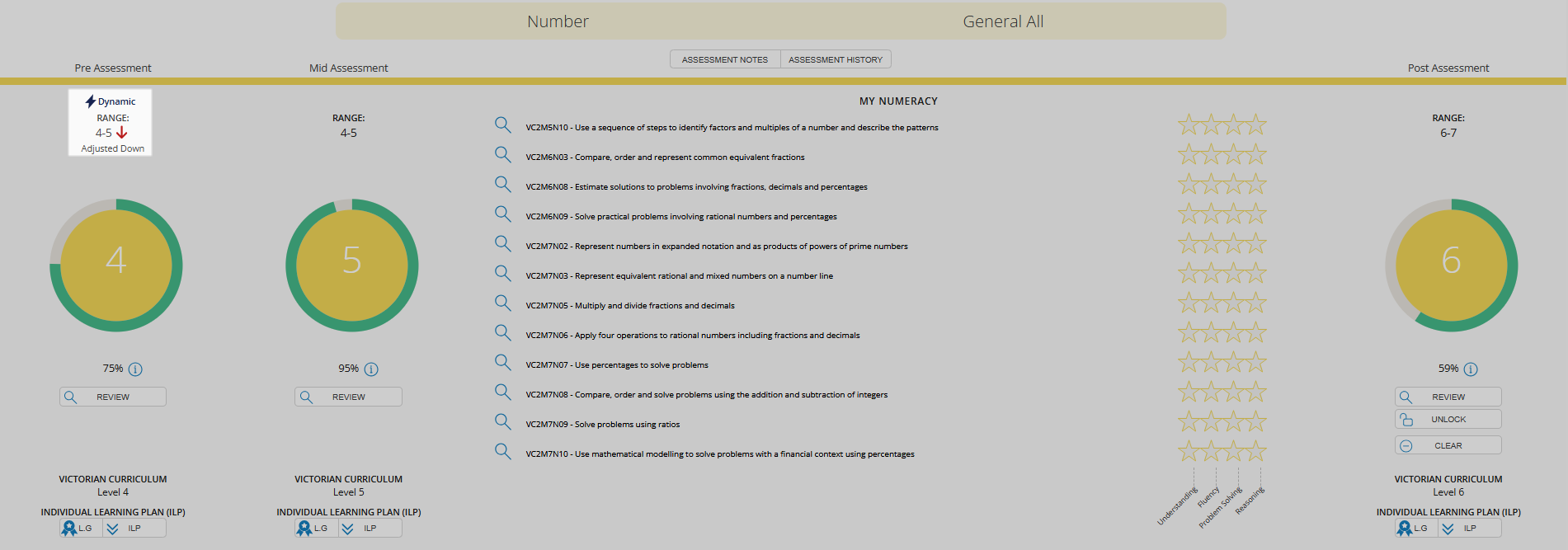Click info icon next to 59% Post Assessment
The height and width of the screenshot is (550, 1568).
pyautogui.click(x=1471, y=369)
